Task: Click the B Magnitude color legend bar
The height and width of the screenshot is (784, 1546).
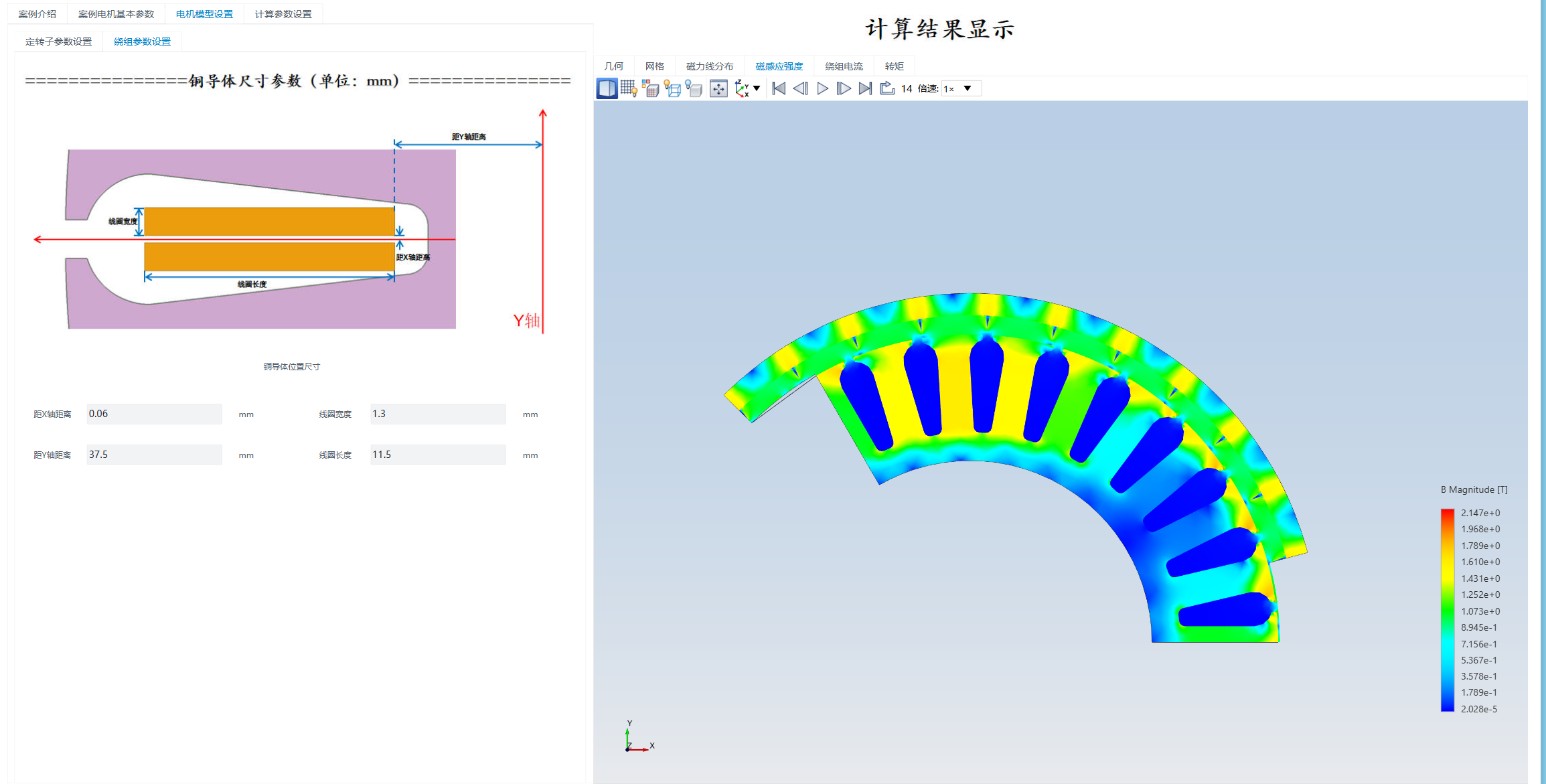Action: pyautogui.click(x=1448, y=610)
